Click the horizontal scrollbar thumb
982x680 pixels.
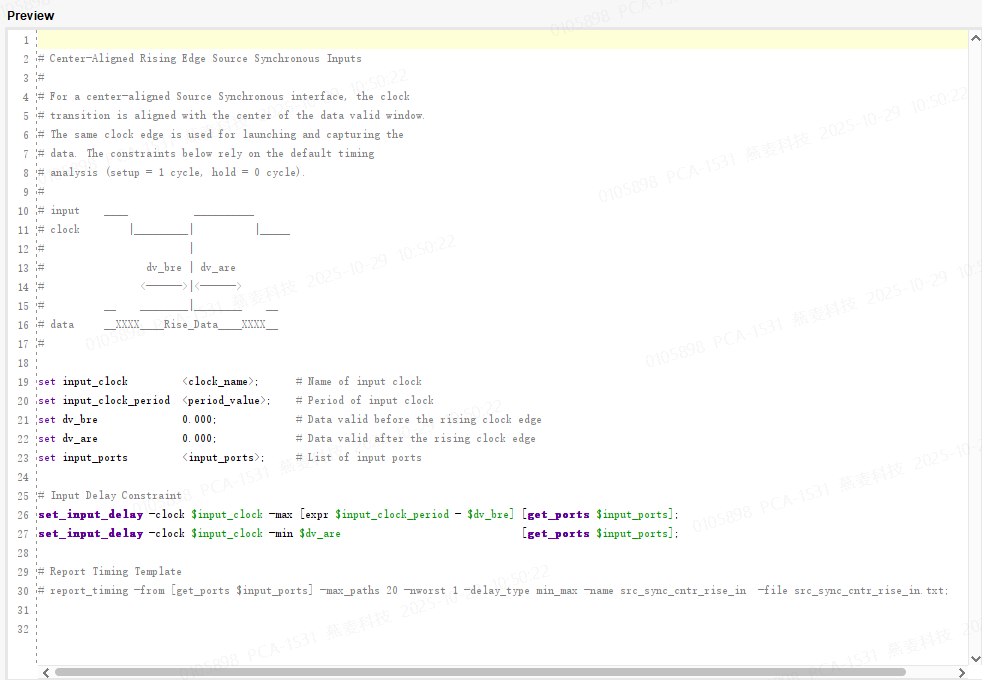pos(480,672)
